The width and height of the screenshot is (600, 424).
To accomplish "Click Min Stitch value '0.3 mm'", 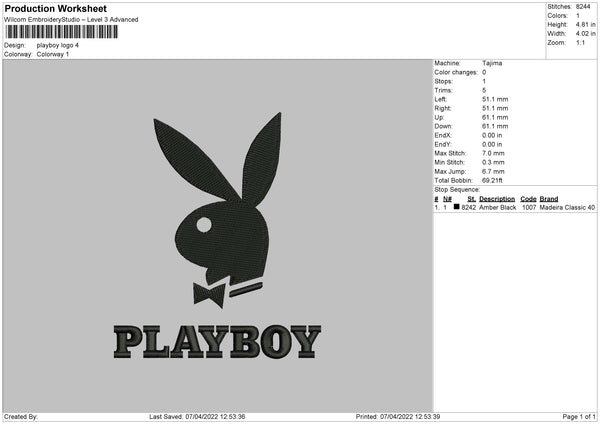I will tap(493, 162).
